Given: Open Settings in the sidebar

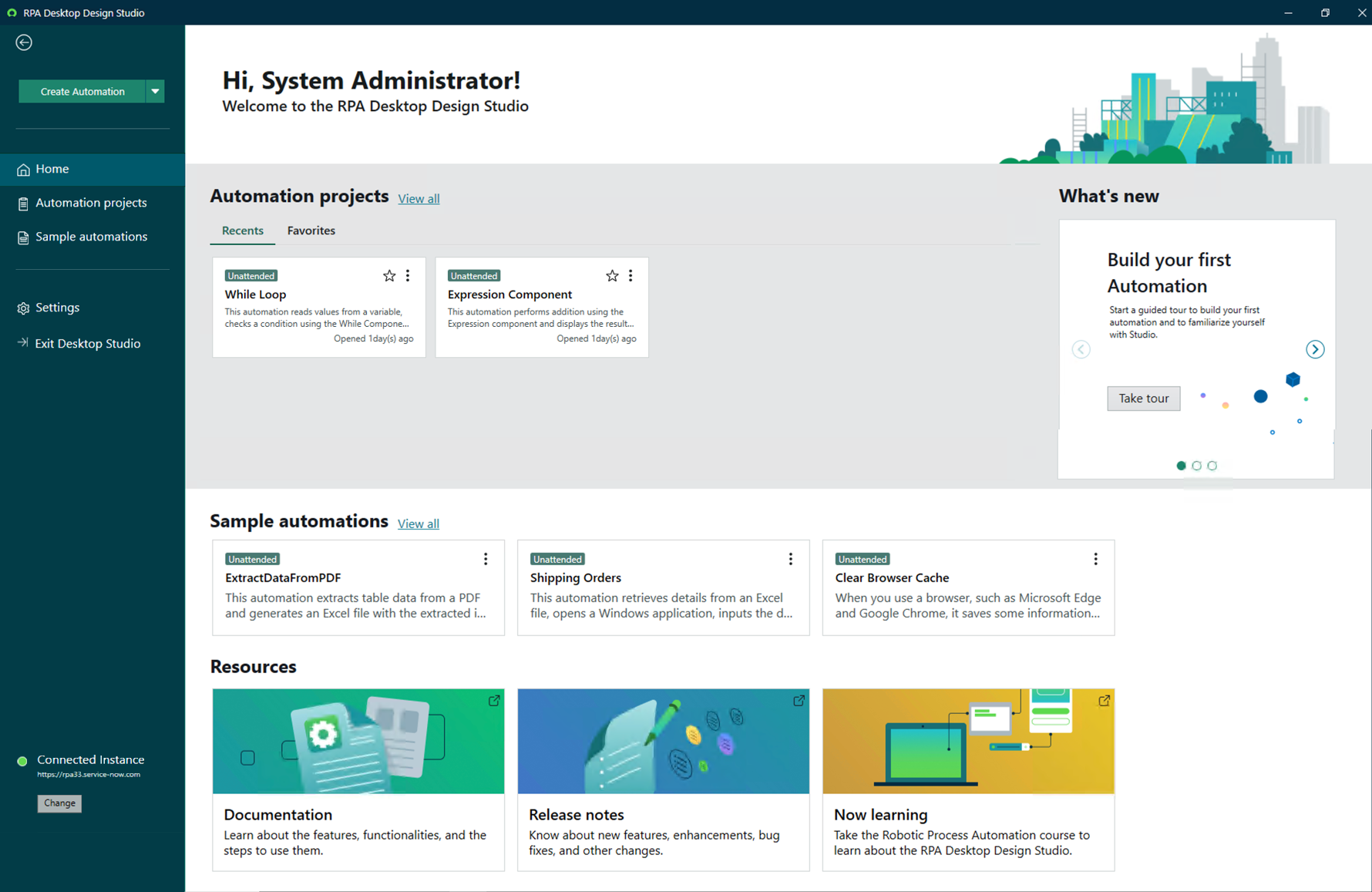Looking at the screenshot, I should pos(92,308).
